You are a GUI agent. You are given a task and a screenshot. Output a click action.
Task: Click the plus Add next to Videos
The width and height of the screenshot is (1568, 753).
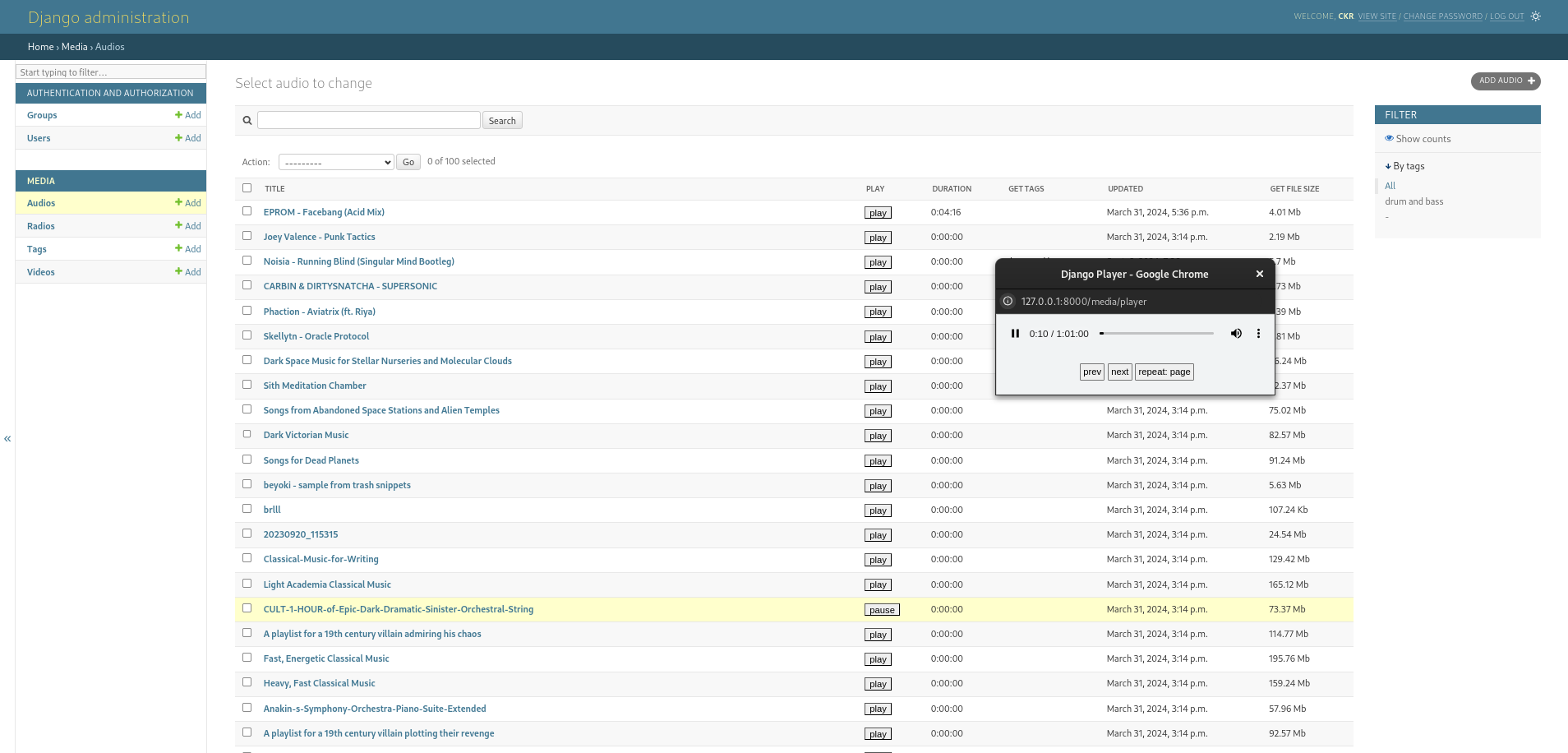[188, 272]
